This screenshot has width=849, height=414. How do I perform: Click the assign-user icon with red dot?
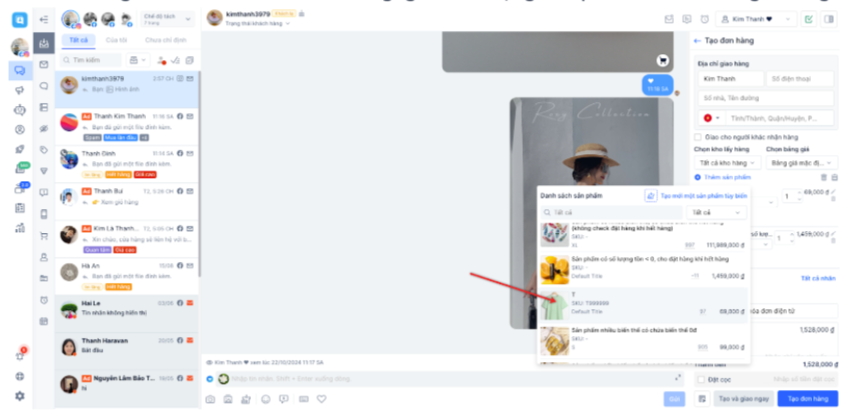pos(161,60)
